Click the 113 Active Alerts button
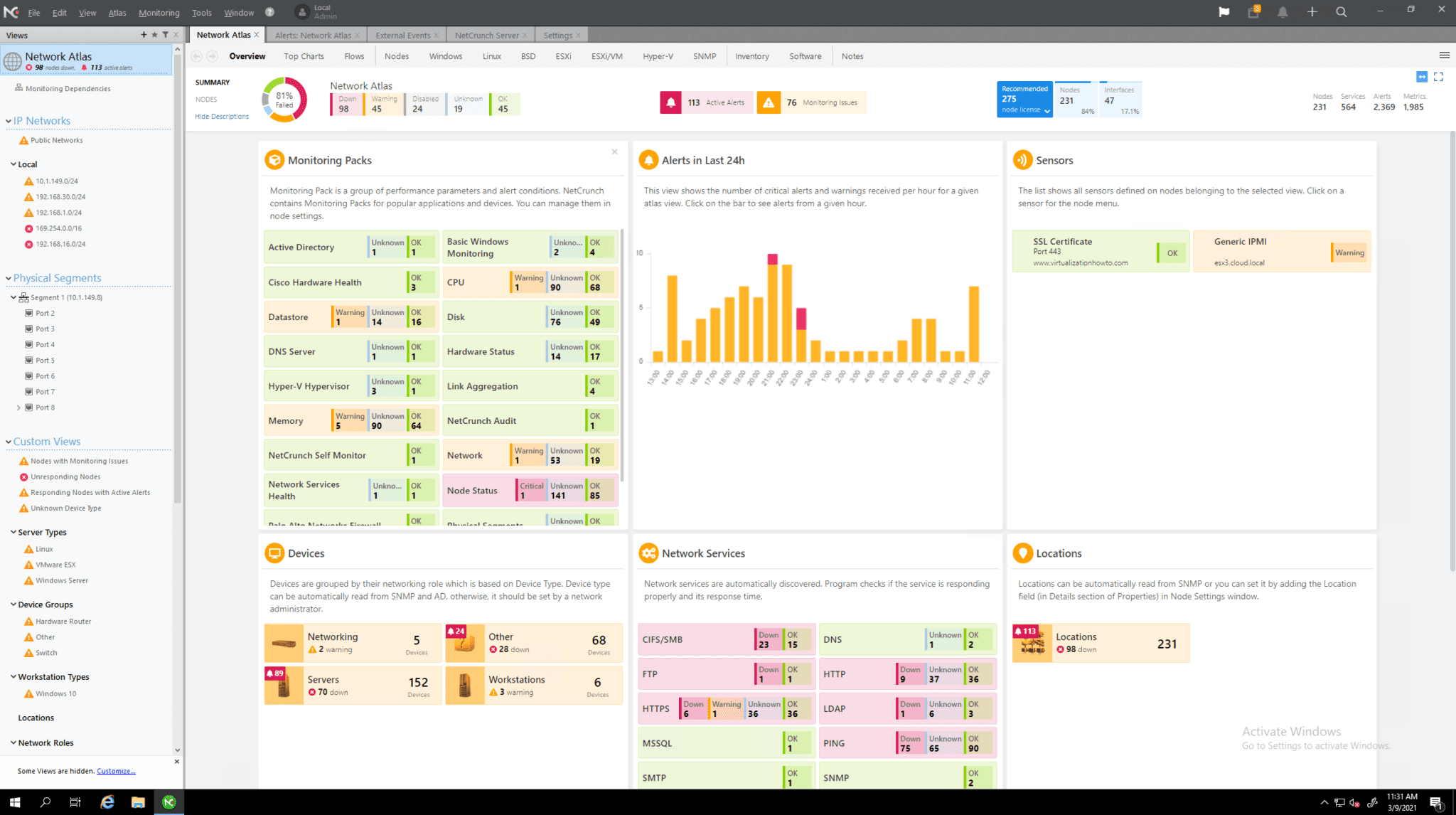Screen dimensions: 1456x815 [x=705, y=102]
